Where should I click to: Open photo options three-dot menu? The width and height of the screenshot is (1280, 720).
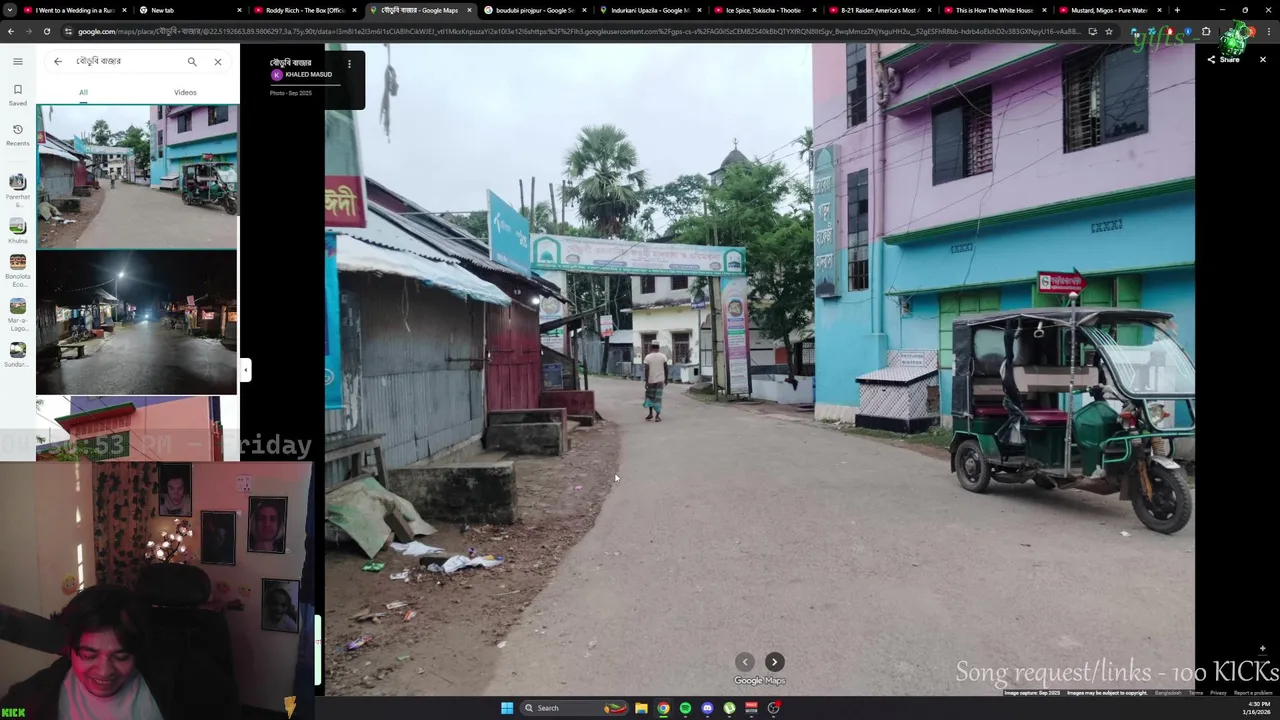pos(349,64)
